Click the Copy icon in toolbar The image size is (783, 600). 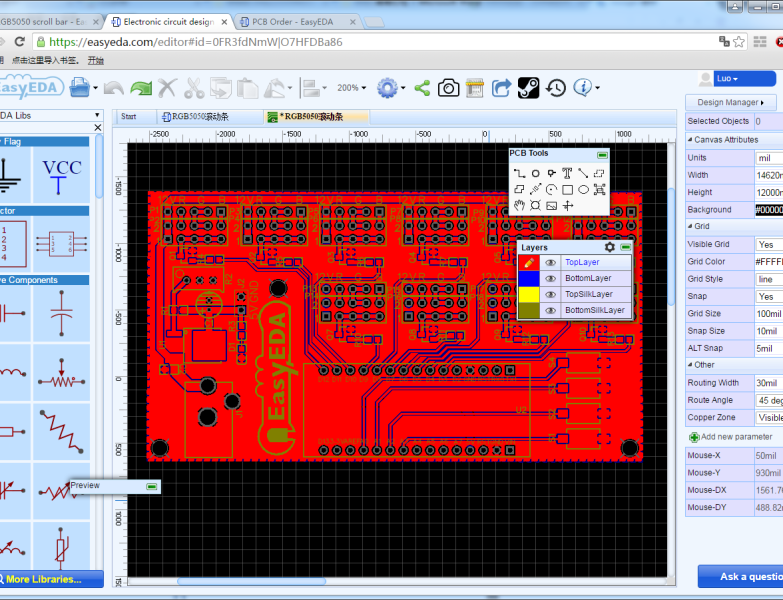tap(221, 88)
